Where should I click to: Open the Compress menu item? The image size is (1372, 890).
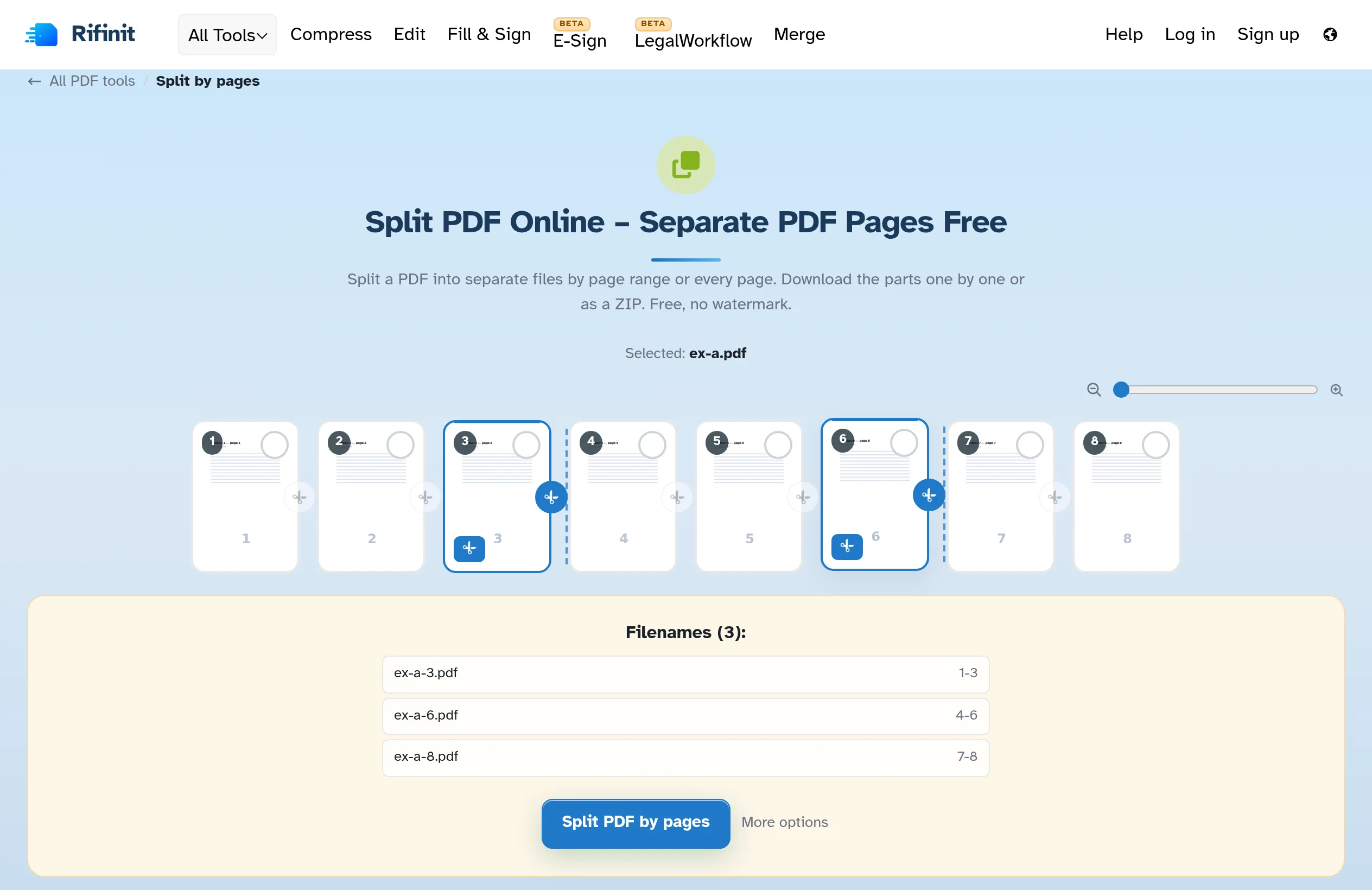331,34
